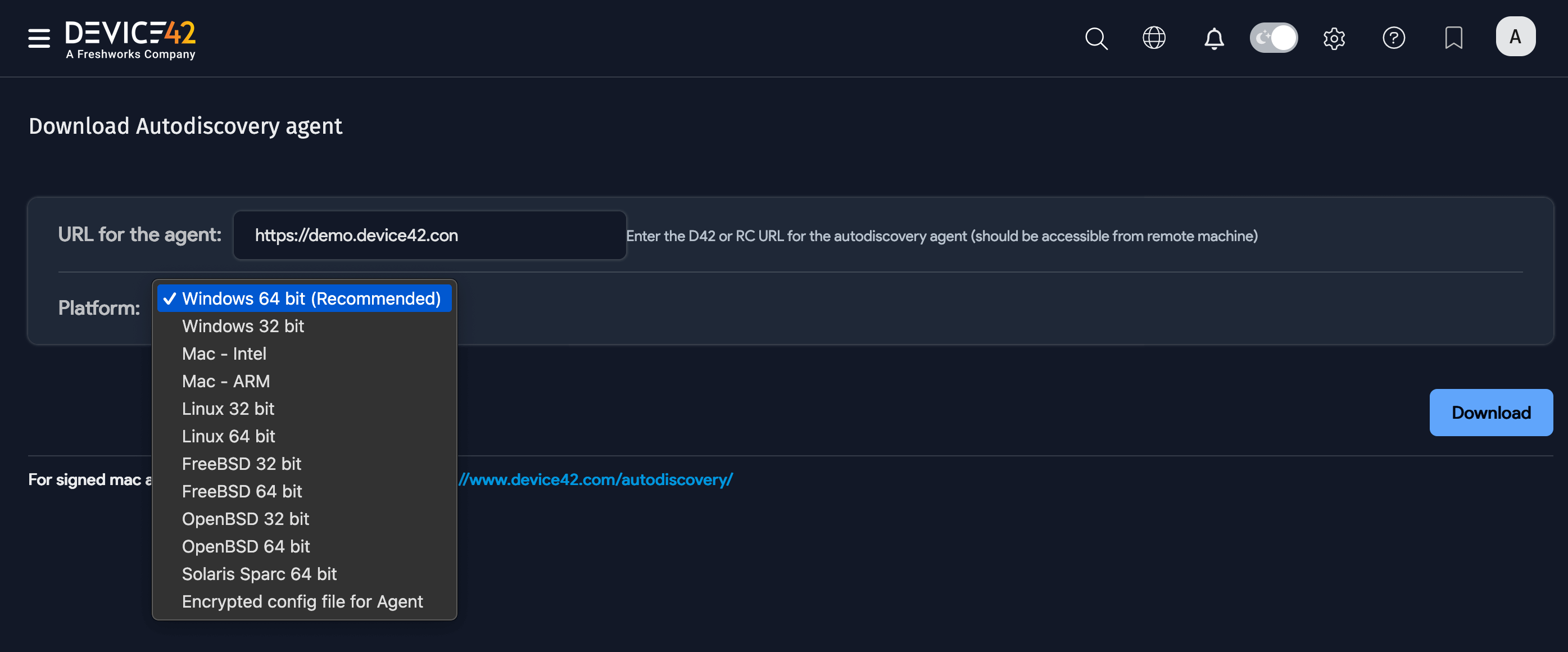This screenshot has height=652, width=1568.
Task: Open the globe language selector
Action: point(1154,38)
